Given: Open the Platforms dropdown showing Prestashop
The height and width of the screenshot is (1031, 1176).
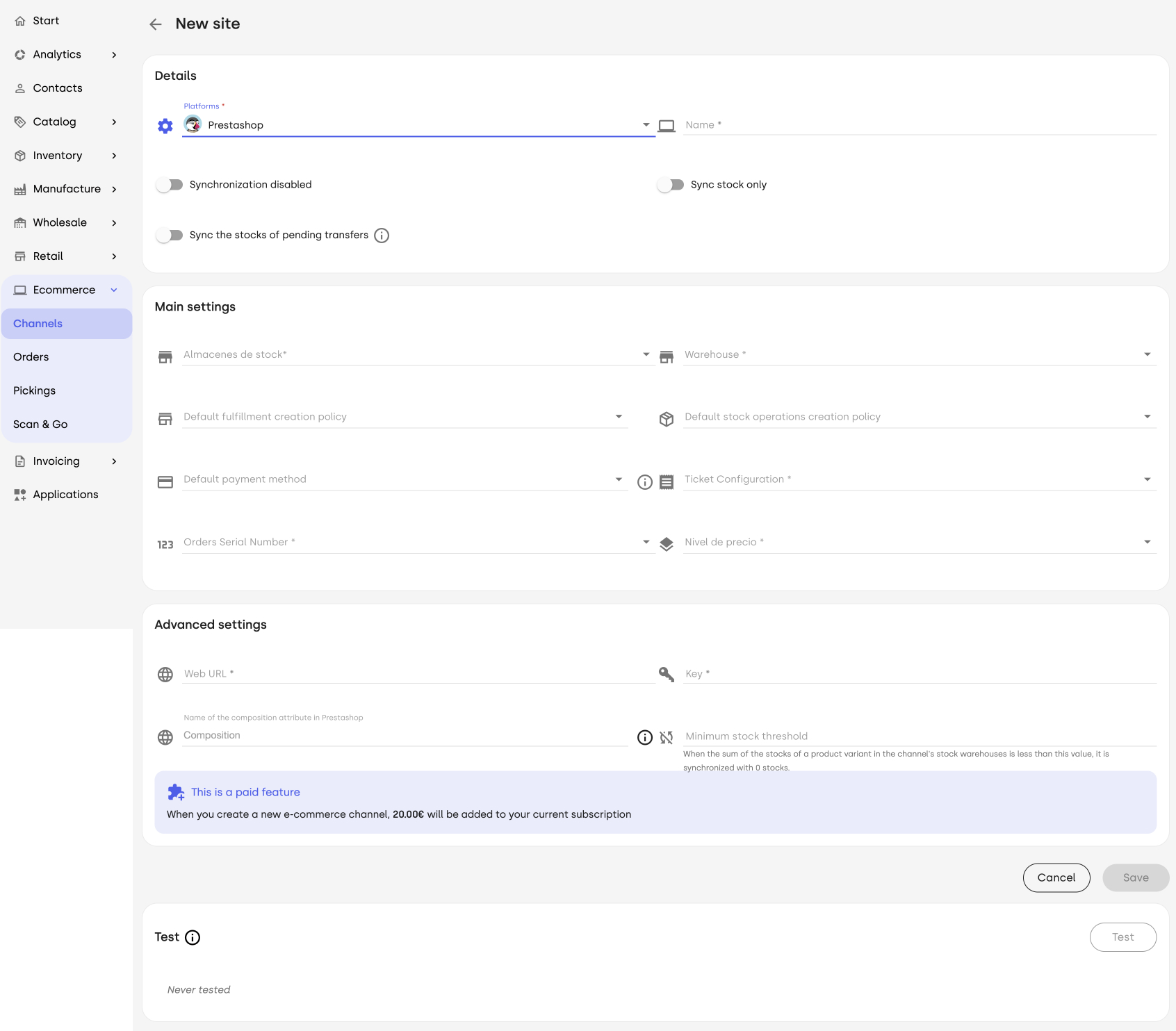Looking at the screenshot, I should 418,125.
